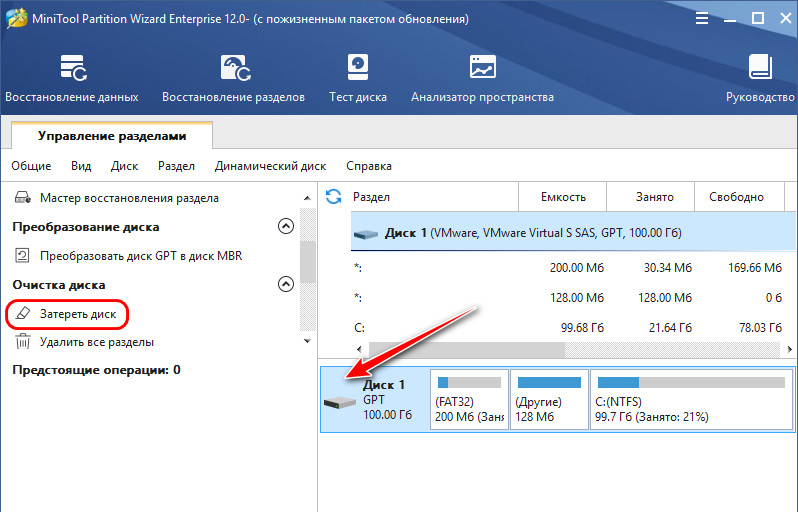
Task: Select Диск 1 GPT block in disk map
Action: [x=375, y=400]
